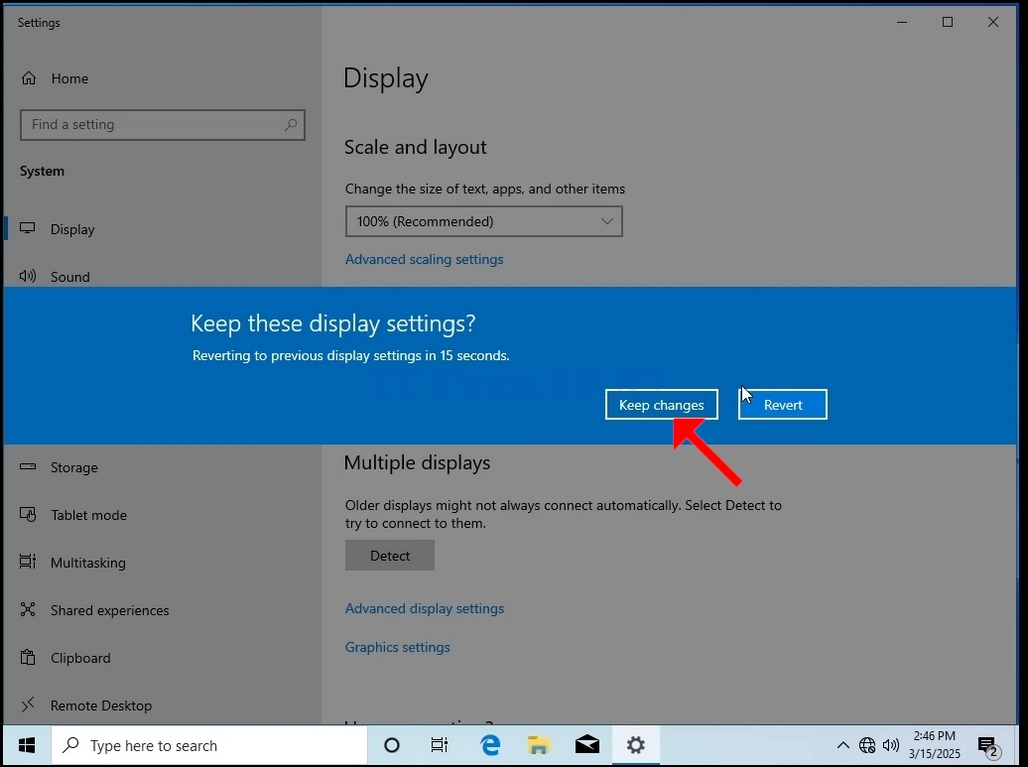
Task: Open Advanced display settings link
Action: (424, 608)
